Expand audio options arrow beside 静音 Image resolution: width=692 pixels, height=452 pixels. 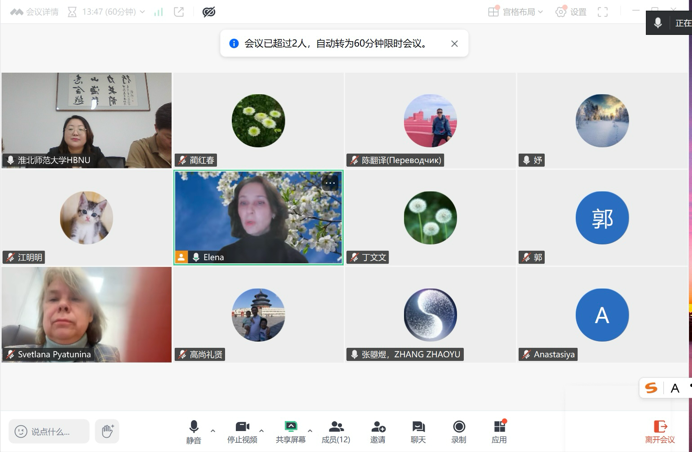click(213, 431)
